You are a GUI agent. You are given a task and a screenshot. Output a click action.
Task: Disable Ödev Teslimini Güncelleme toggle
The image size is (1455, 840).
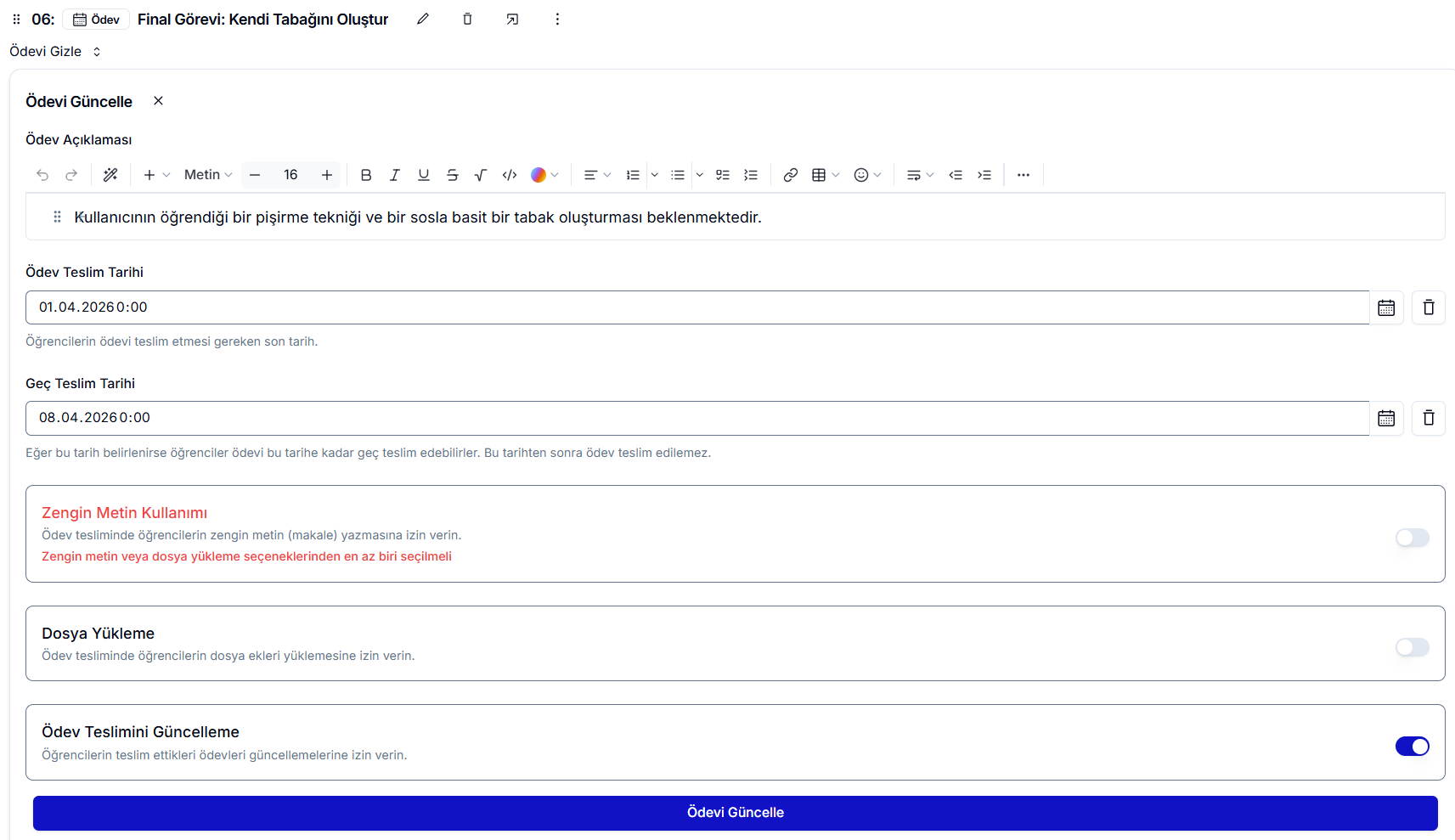tap(1412, 746)
